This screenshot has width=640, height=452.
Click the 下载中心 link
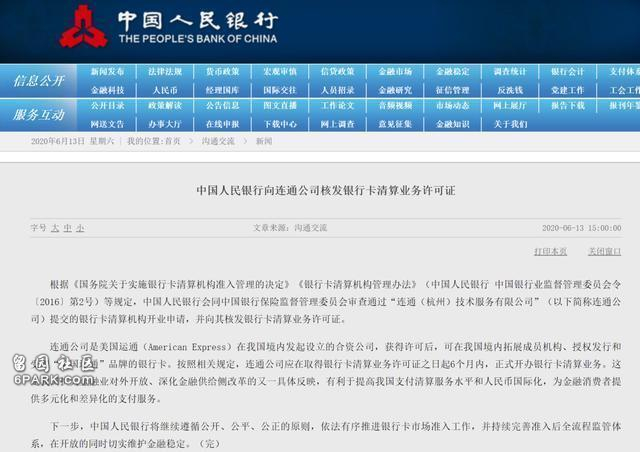pos(280,124)
